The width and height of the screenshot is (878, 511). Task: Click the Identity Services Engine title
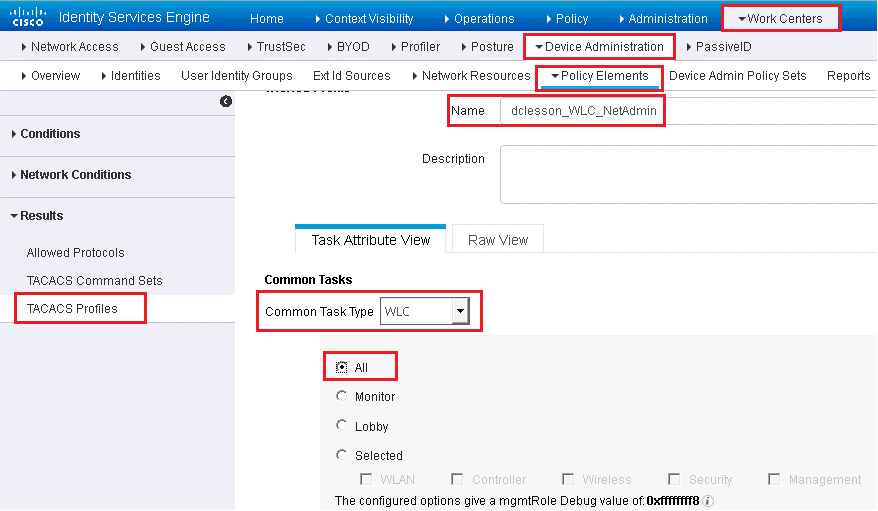pyautogui.click(x=134, y=17)
